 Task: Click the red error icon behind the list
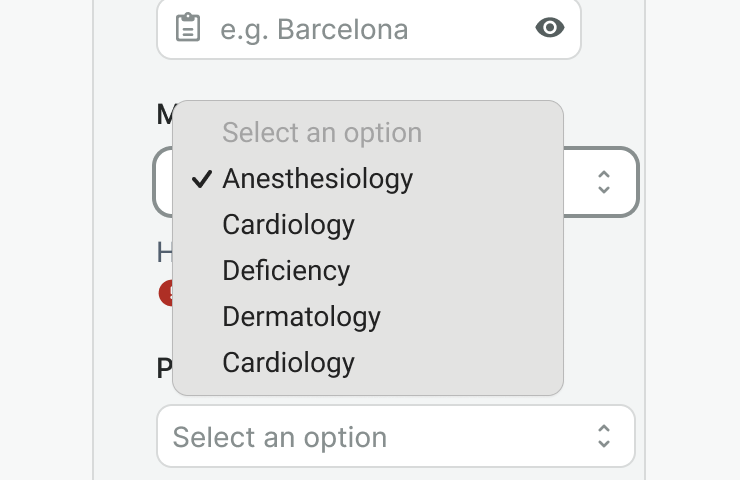click(166, 293)
